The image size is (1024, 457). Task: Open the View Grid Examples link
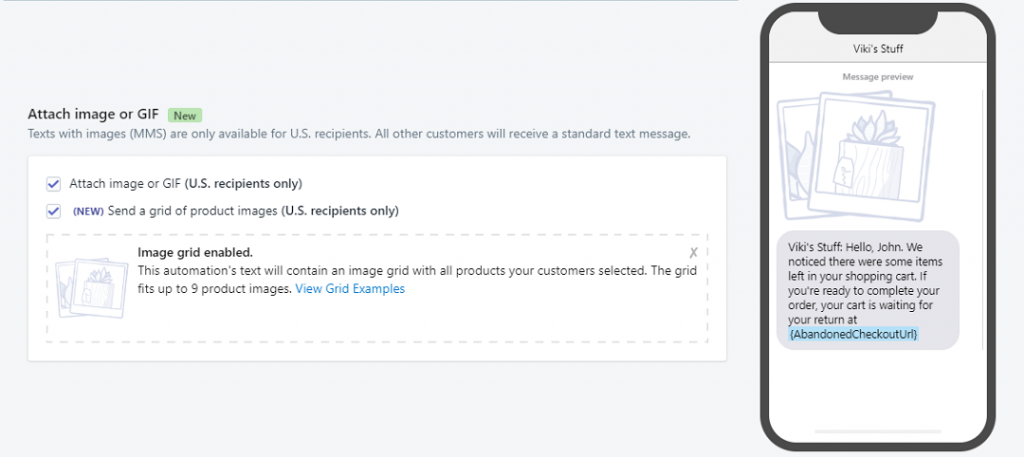(x=350, y=289)
